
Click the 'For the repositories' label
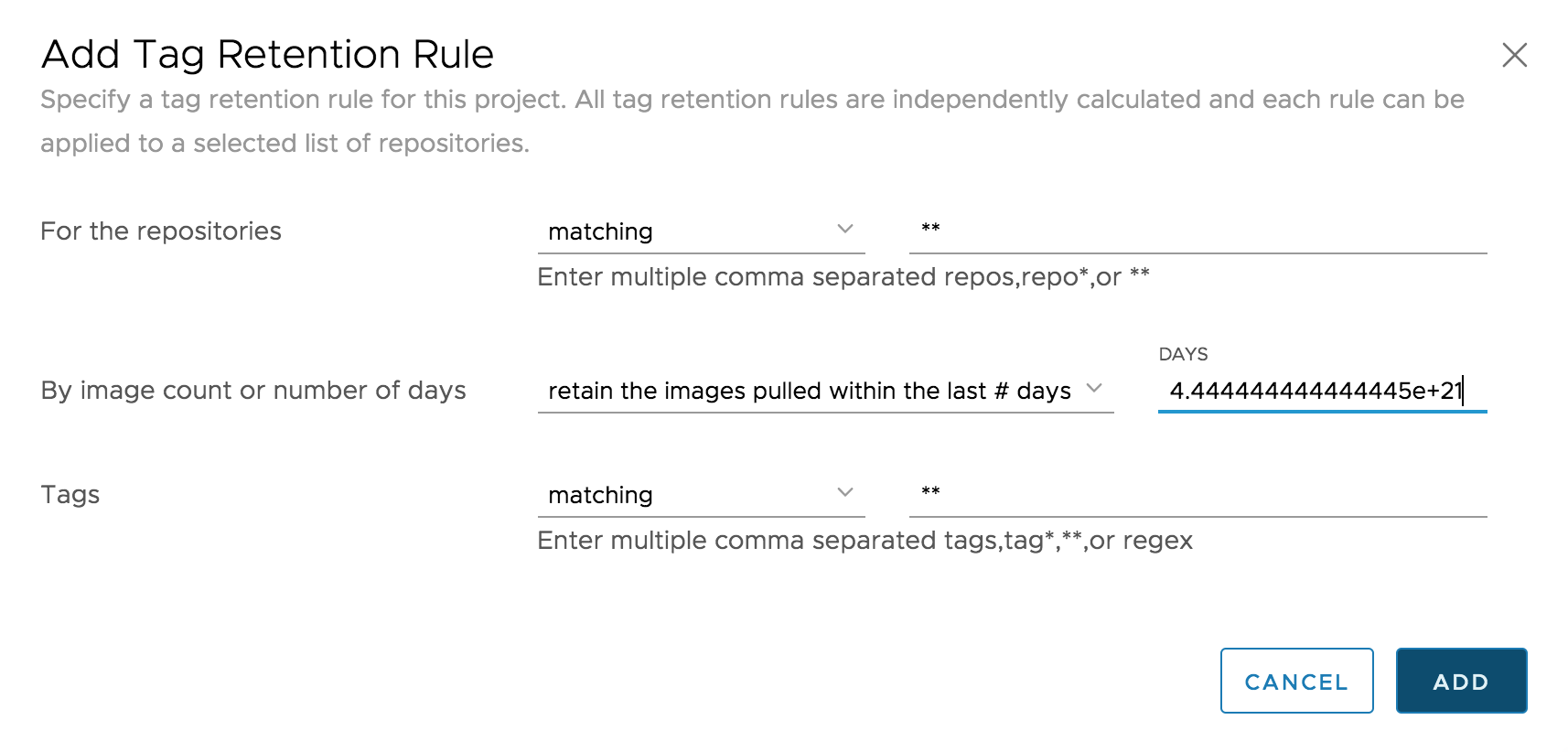(160, 231)
